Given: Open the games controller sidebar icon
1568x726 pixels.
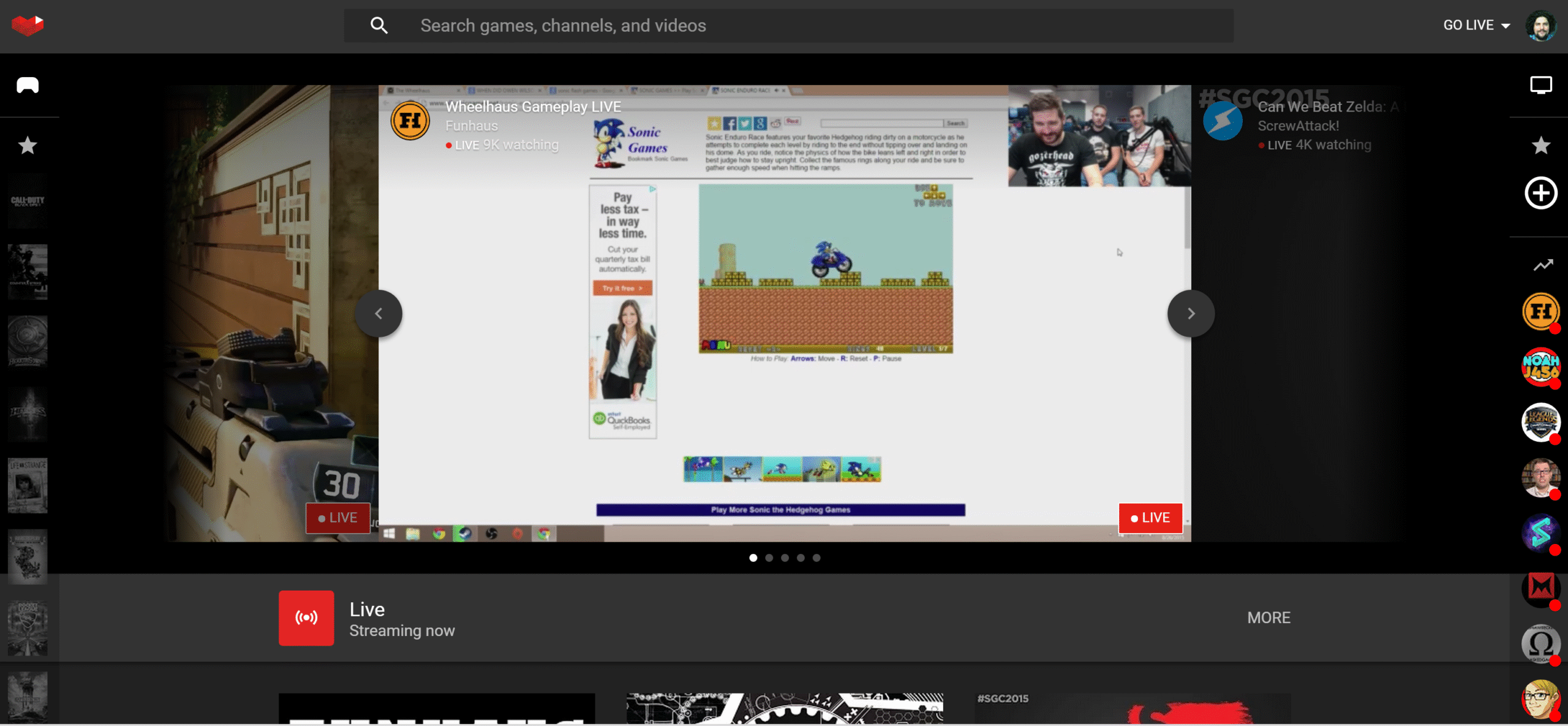Looking at the screenshot, I should pyautogui.click(x=28, y=85).
